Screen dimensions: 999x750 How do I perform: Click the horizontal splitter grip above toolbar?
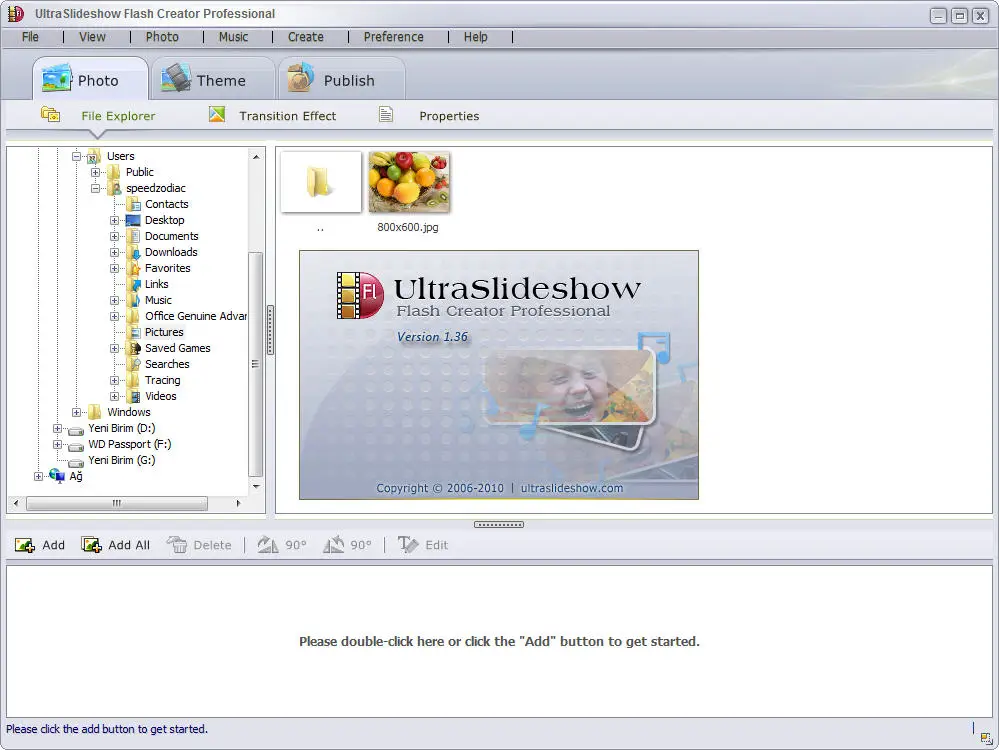[x=499, y=524]
